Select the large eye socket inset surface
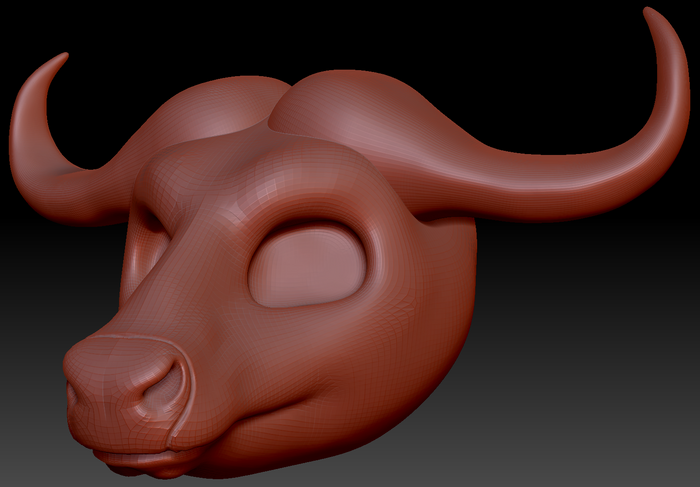The image size is (700, 487). pos(307,266)
